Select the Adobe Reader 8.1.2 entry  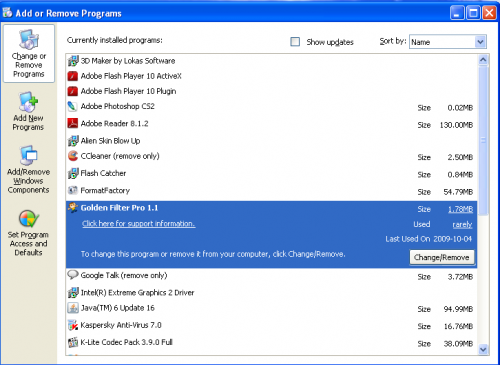[272, 124]
